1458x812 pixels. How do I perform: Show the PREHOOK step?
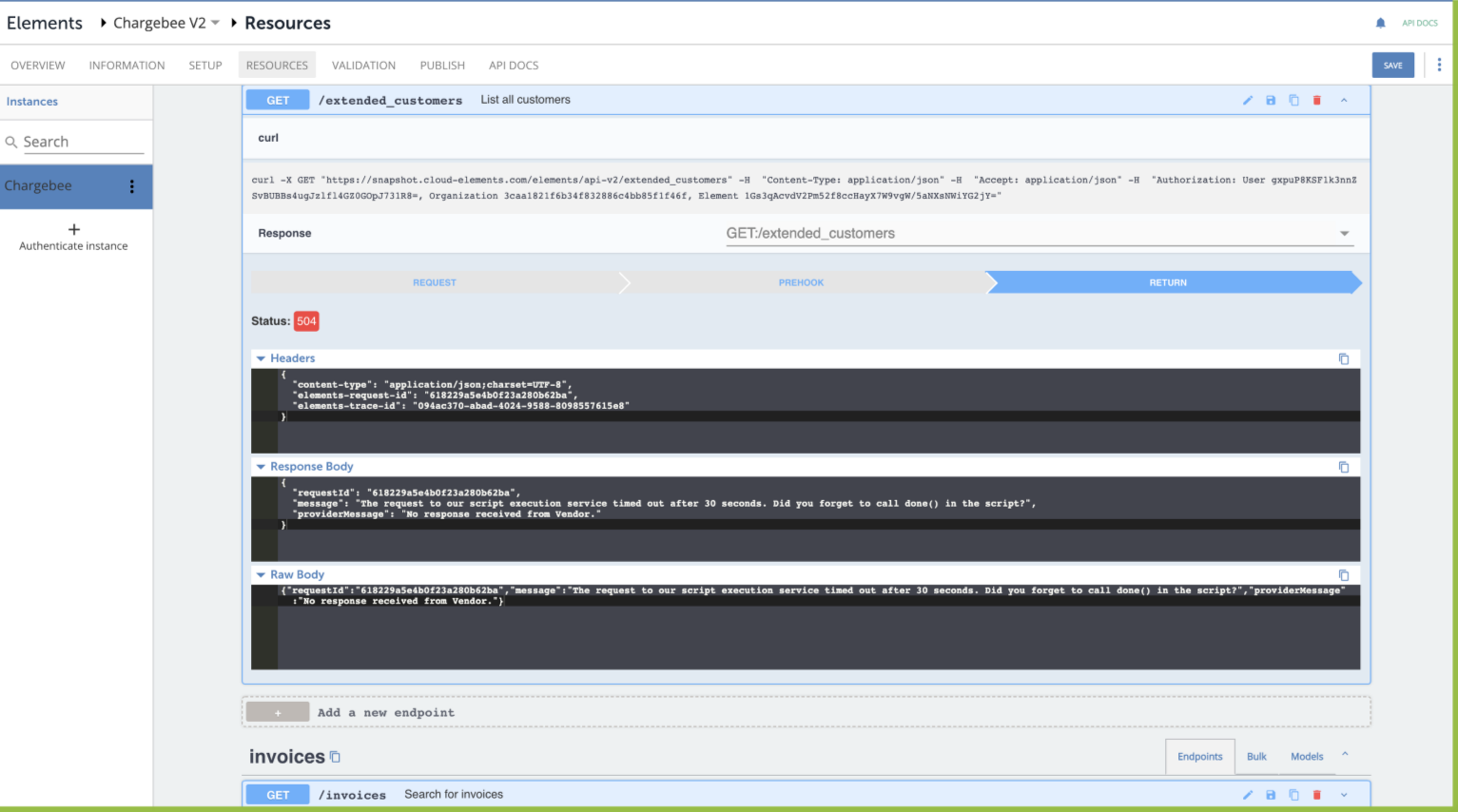point(802,282)
